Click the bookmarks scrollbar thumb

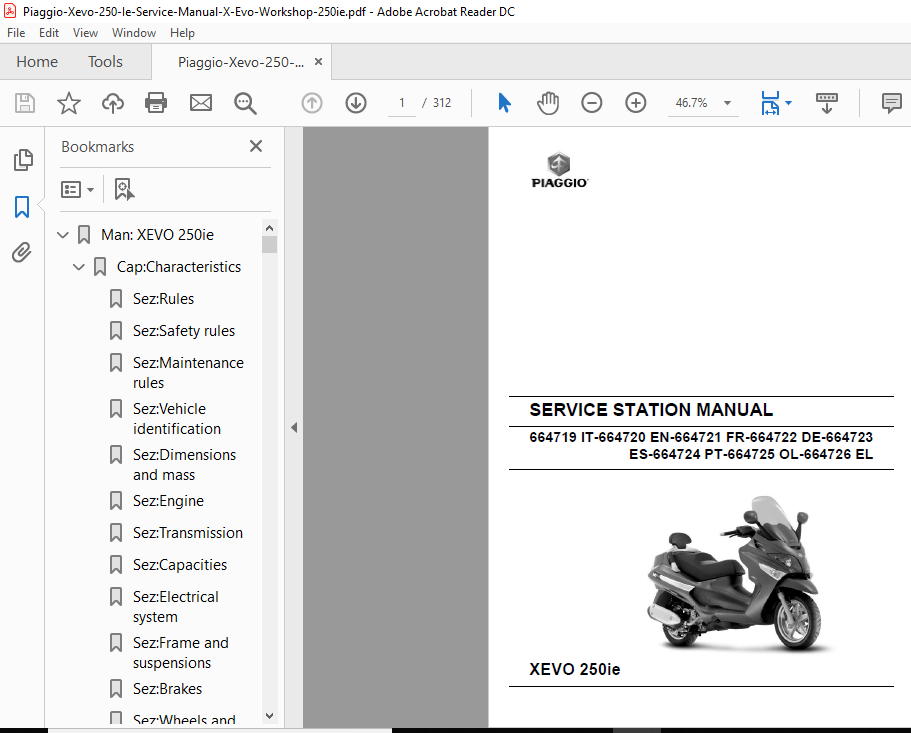pos(269,245)
